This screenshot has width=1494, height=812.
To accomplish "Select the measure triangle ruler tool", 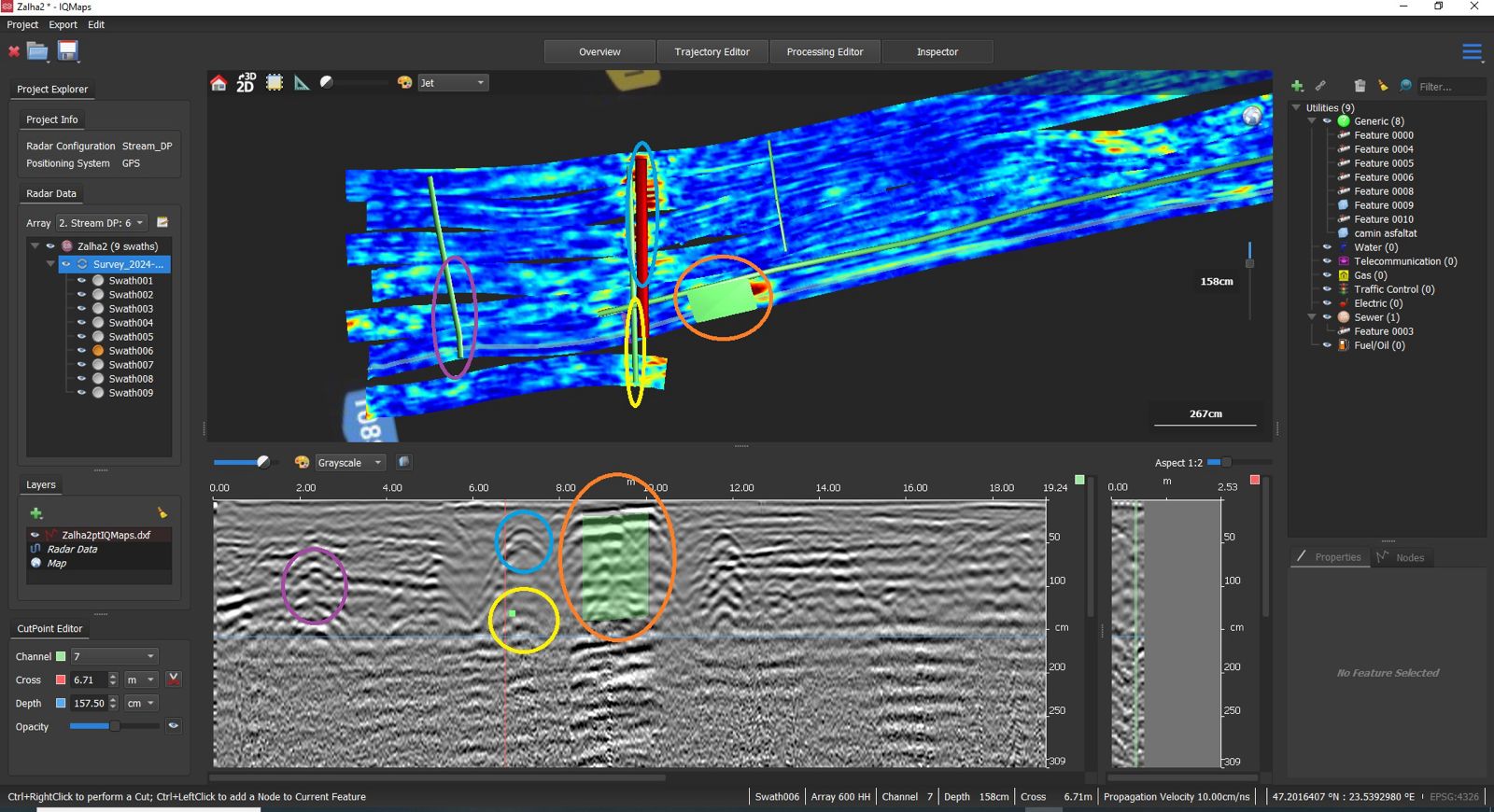I will (x=302, y=83).
